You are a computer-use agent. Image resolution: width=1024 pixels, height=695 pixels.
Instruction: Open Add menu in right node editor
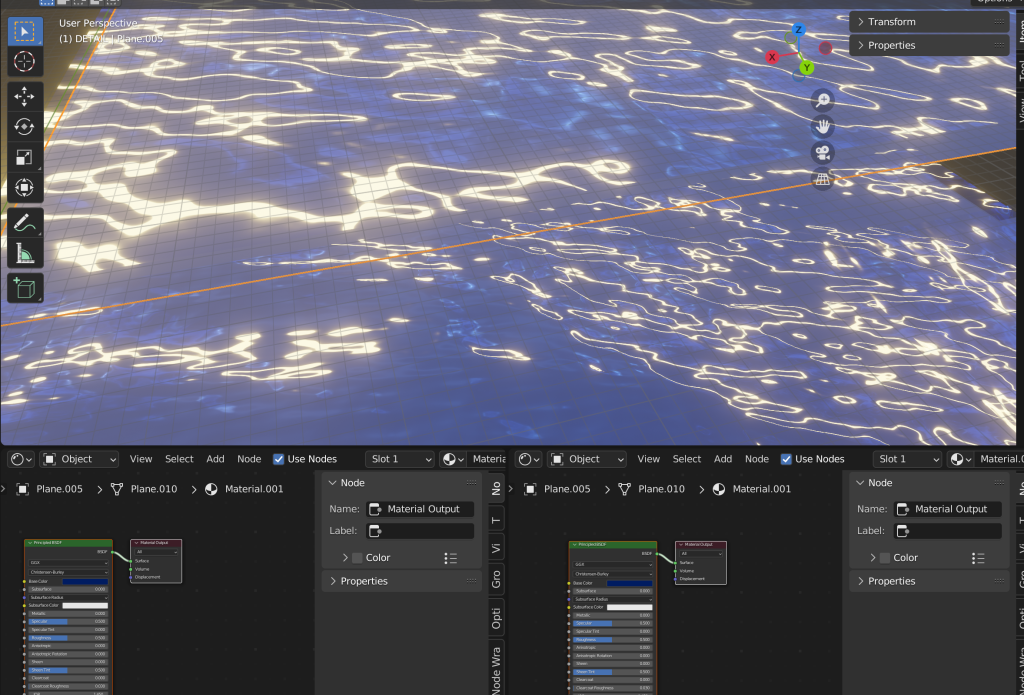tap(723, 459)
